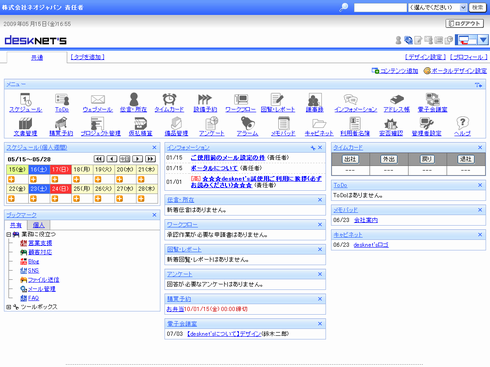Open the 設備予約 menu icon
This screenshot has height=367, width=490.
click(x=205, y=99)
